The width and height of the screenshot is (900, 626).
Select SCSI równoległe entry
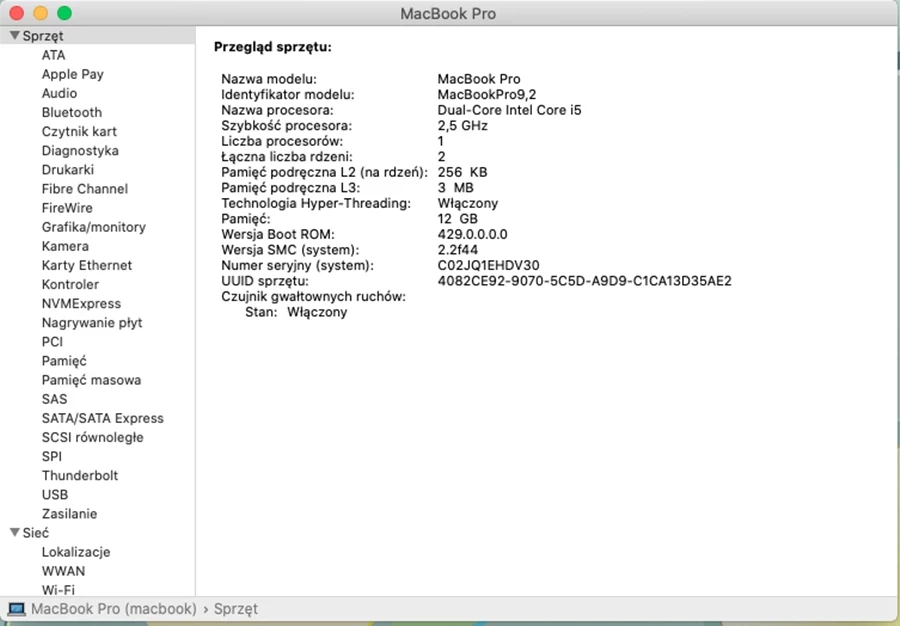[92, 437]
